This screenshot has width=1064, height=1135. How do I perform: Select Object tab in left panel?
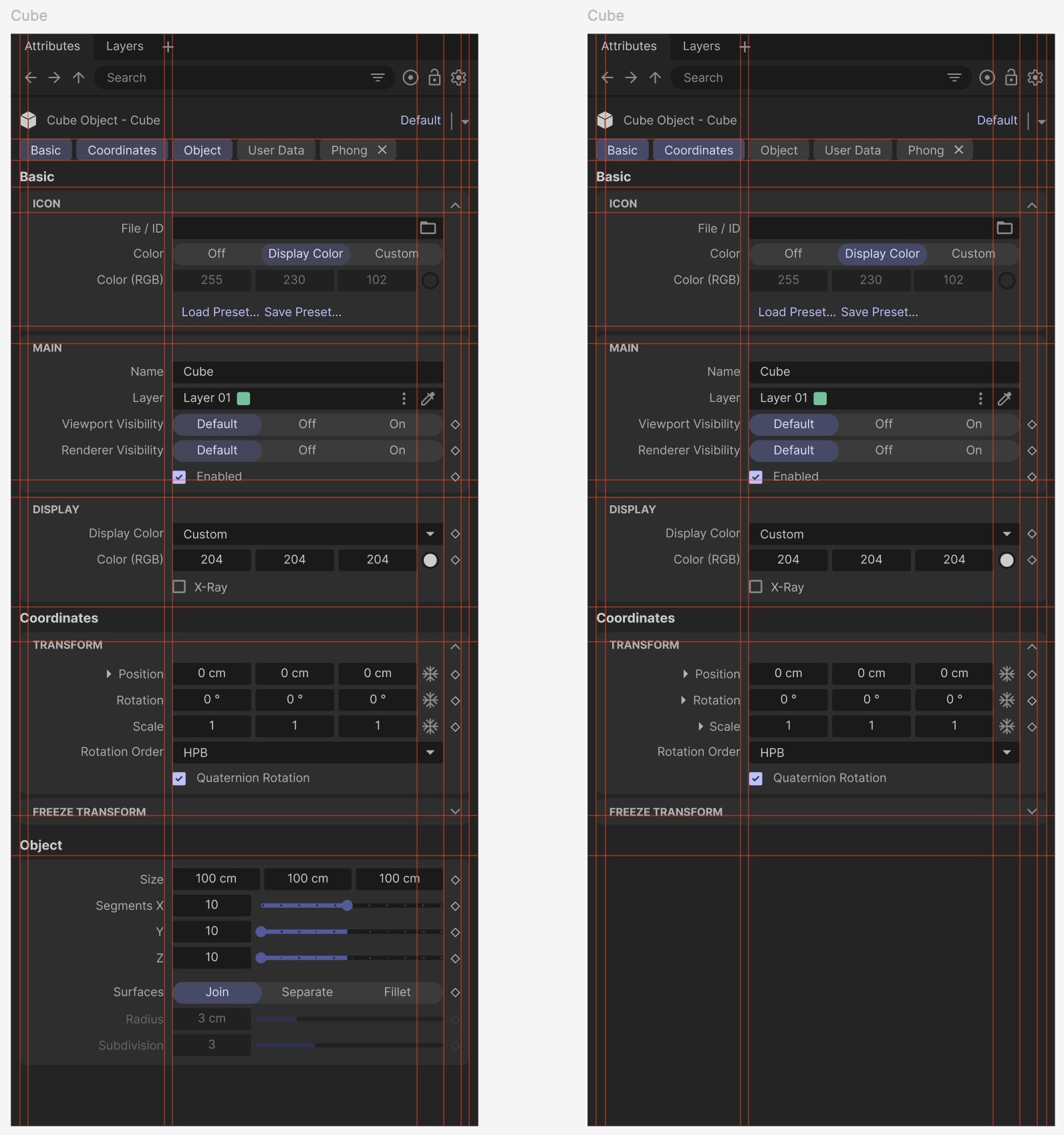203,150
